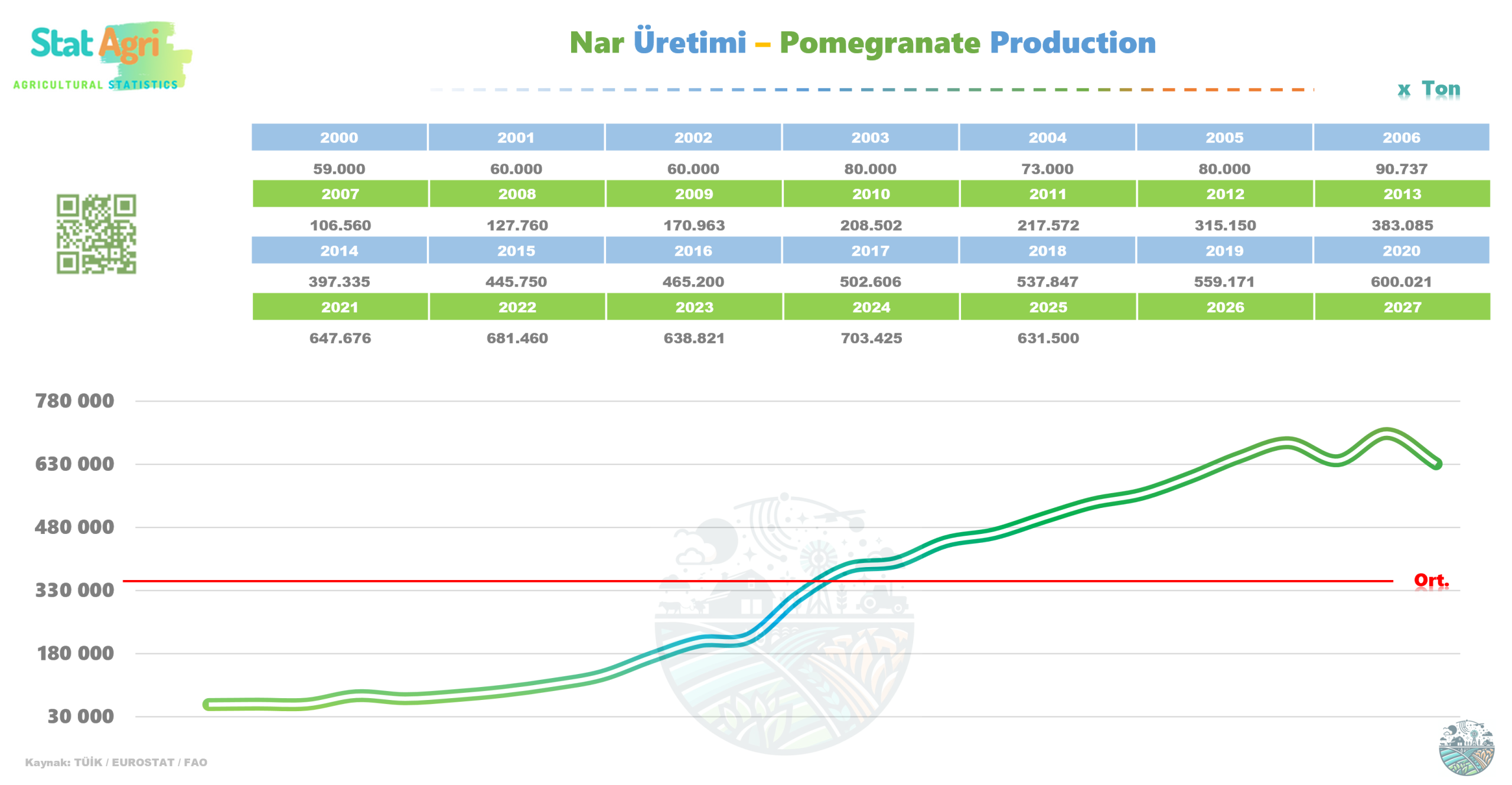Click the 'x Ton' unit label
This screenshot has height=785, width=1512.
(x=1428, y=89)
